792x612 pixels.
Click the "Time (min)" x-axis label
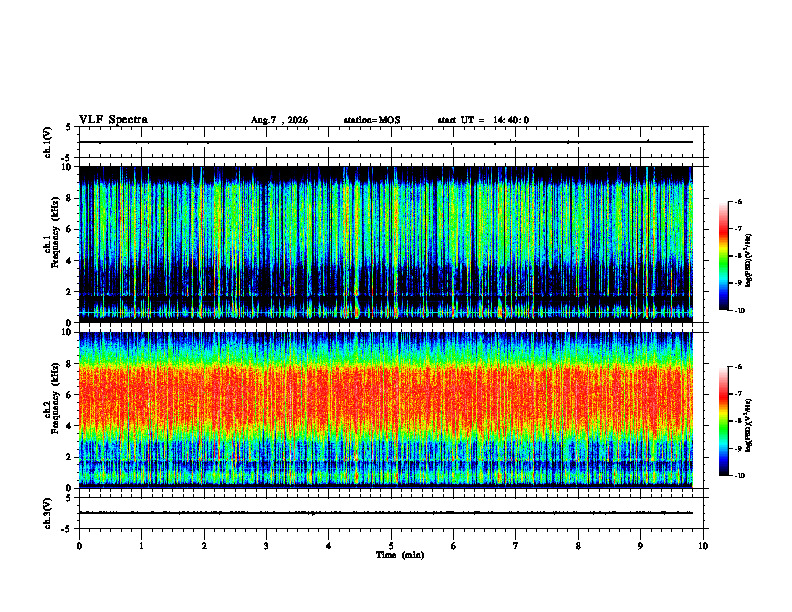point(400,555)
